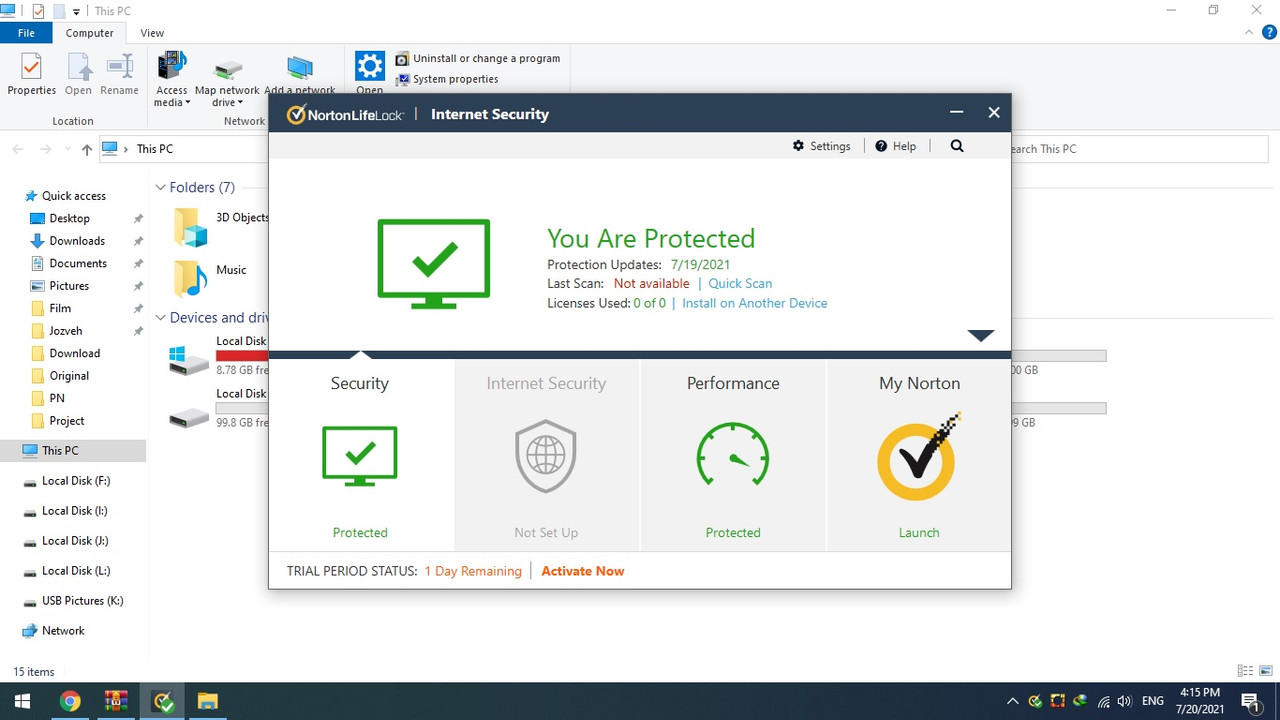This screenshot has width=1280, height=720.
Task: Switch to the File tab in Explorer
Action: point(26,33)
